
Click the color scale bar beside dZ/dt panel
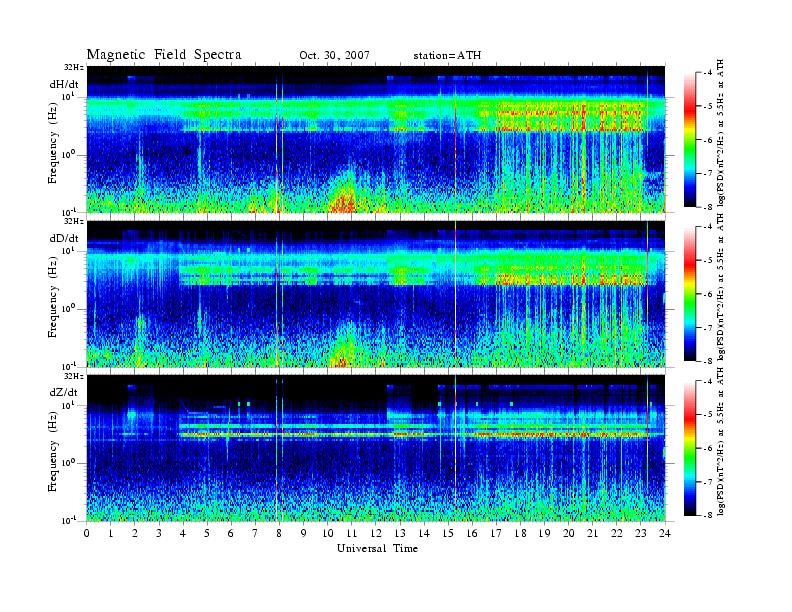coord(689,448)
